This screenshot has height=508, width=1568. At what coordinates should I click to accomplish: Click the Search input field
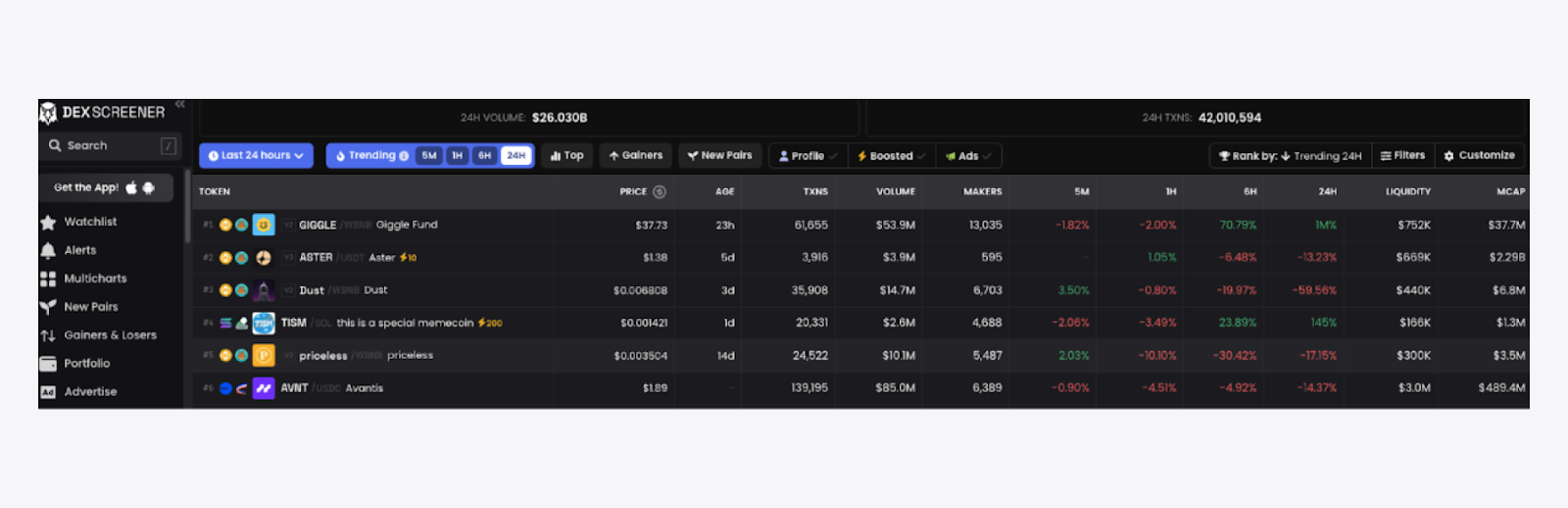[x=111, y=145]
